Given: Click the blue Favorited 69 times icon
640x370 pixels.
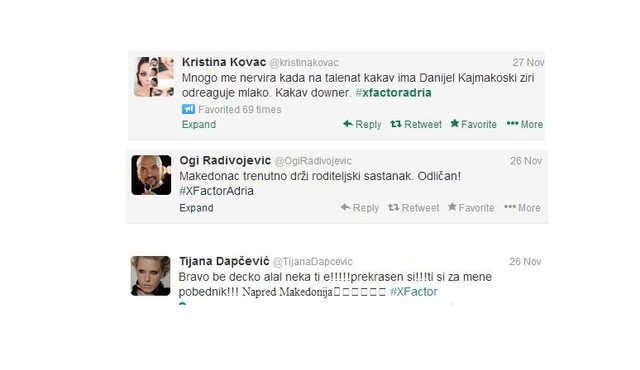Looking at the screenshot, I should pyautogui.click(x=188, y=109).
